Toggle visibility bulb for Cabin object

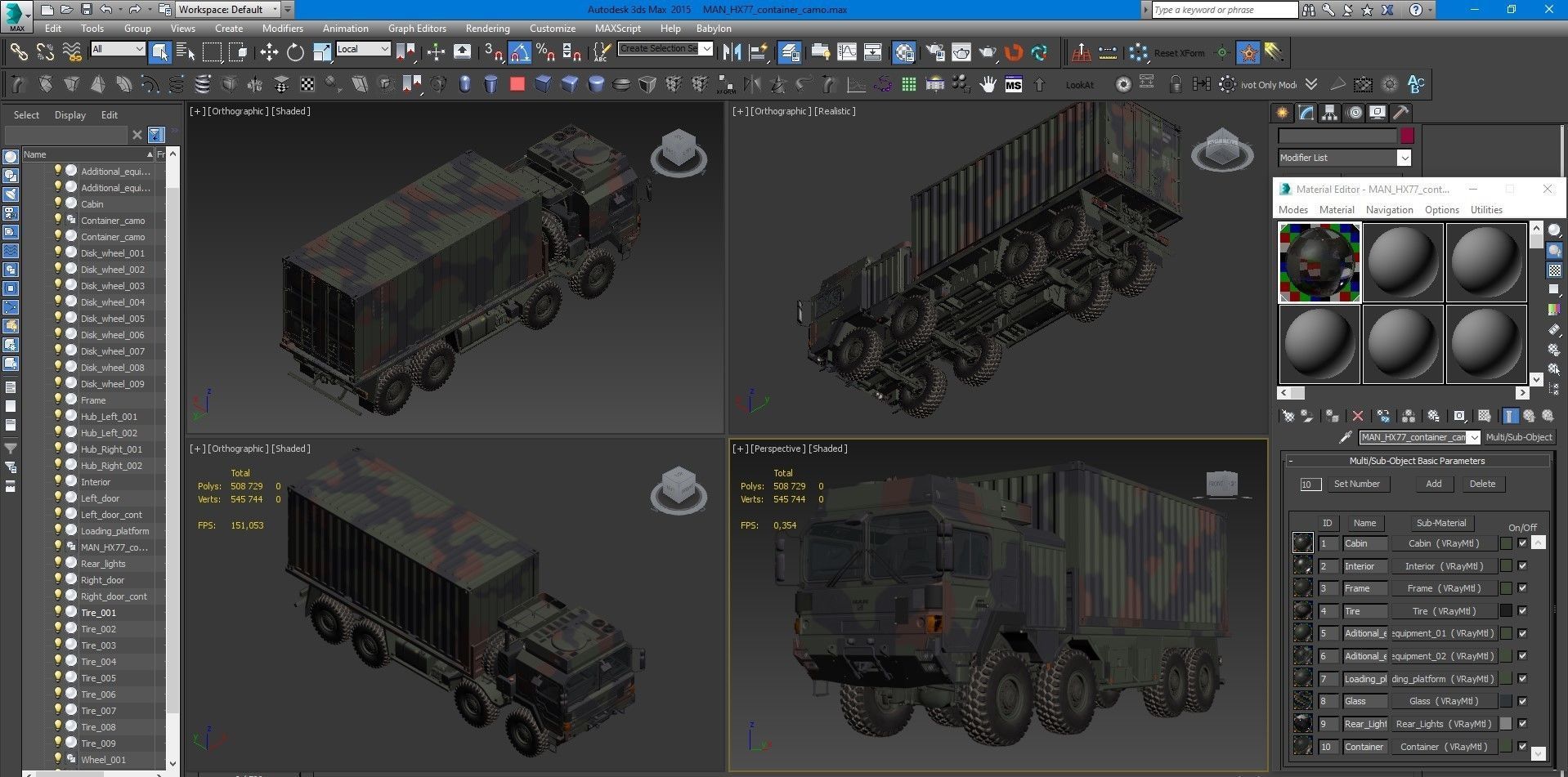(x=58, y=203)
